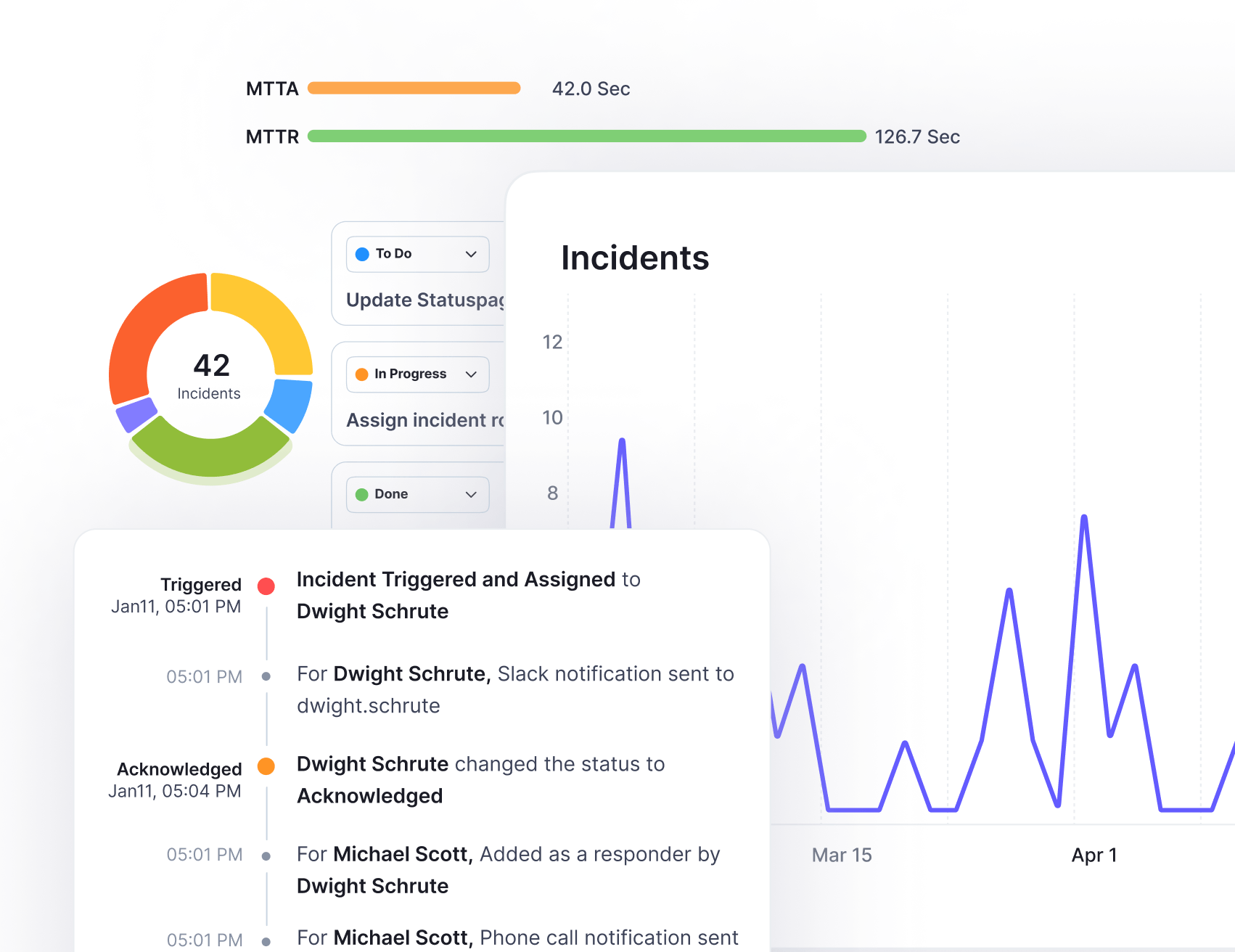This screenshot has width=1235, height=952.
Task: Click the green MTTR progress bar
Action: (586, 136)
